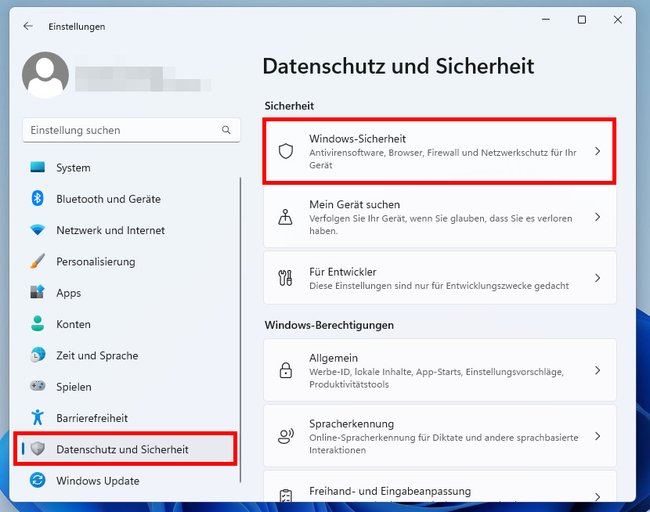Click the Bluetooth icon in sidebar
Screen dimensions: 650x512
(38, 198)
